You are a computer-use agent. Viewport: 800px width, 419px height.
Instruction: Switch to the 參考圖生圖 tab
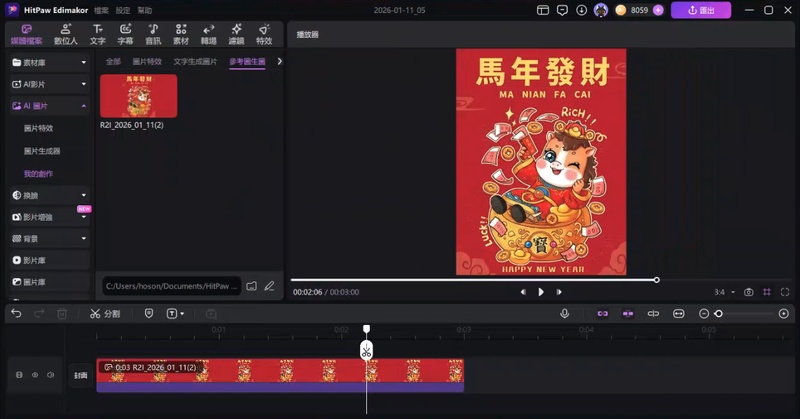tap(247, 61)
